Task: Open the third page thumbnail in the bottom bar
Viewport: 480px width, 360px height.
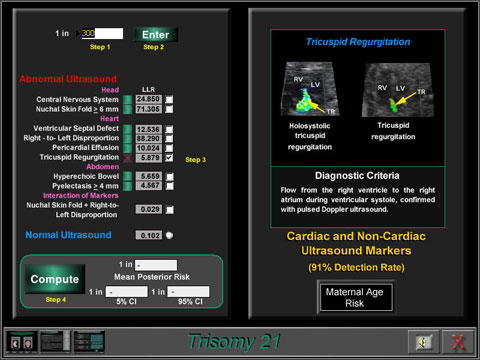Action: pos(89,342)
